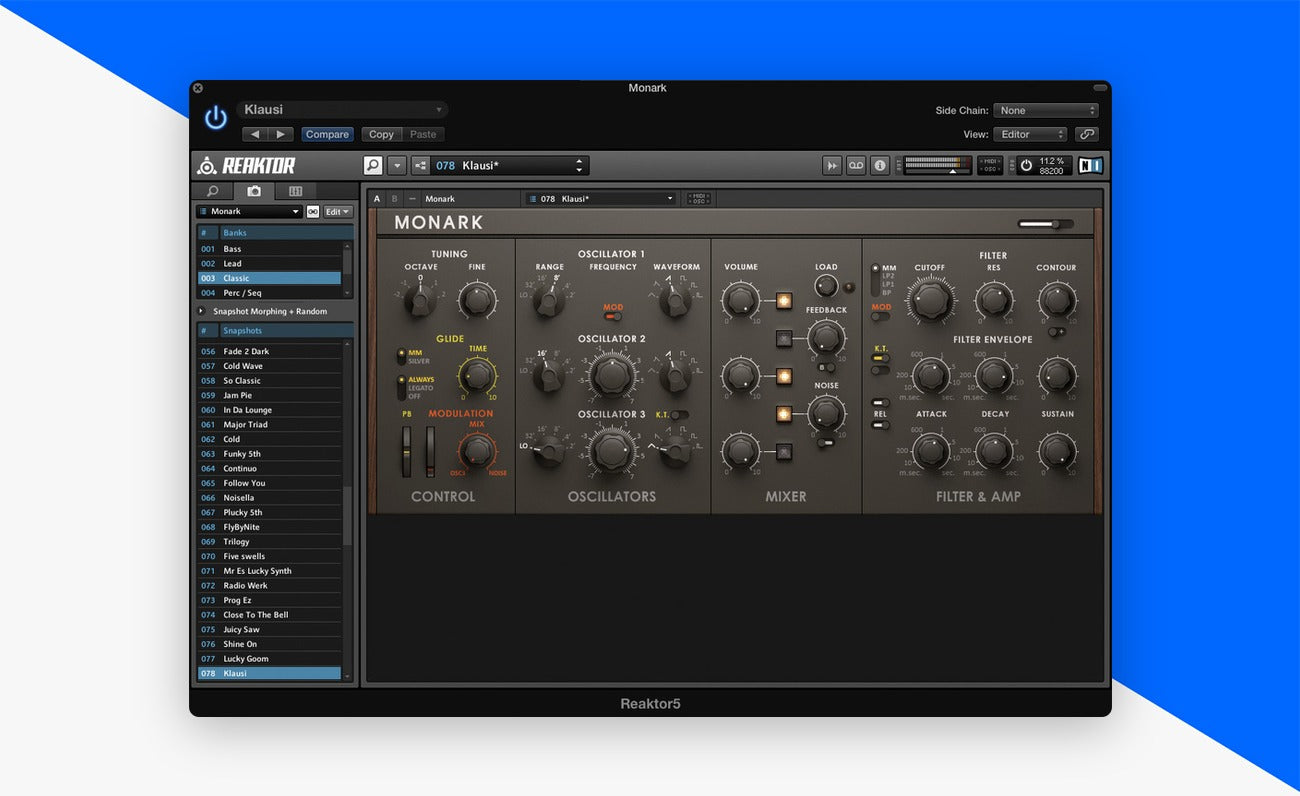The width and height of the screenshot is (1300, 796).
Task: Click the sidebar magnifier button in Reaktor toolbar
Action: click(x=373, y=166)
